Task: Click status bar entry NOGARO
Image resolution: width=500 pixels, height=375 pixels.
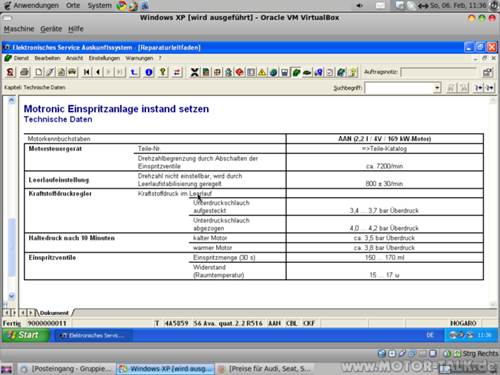Action: pos(463,323)
